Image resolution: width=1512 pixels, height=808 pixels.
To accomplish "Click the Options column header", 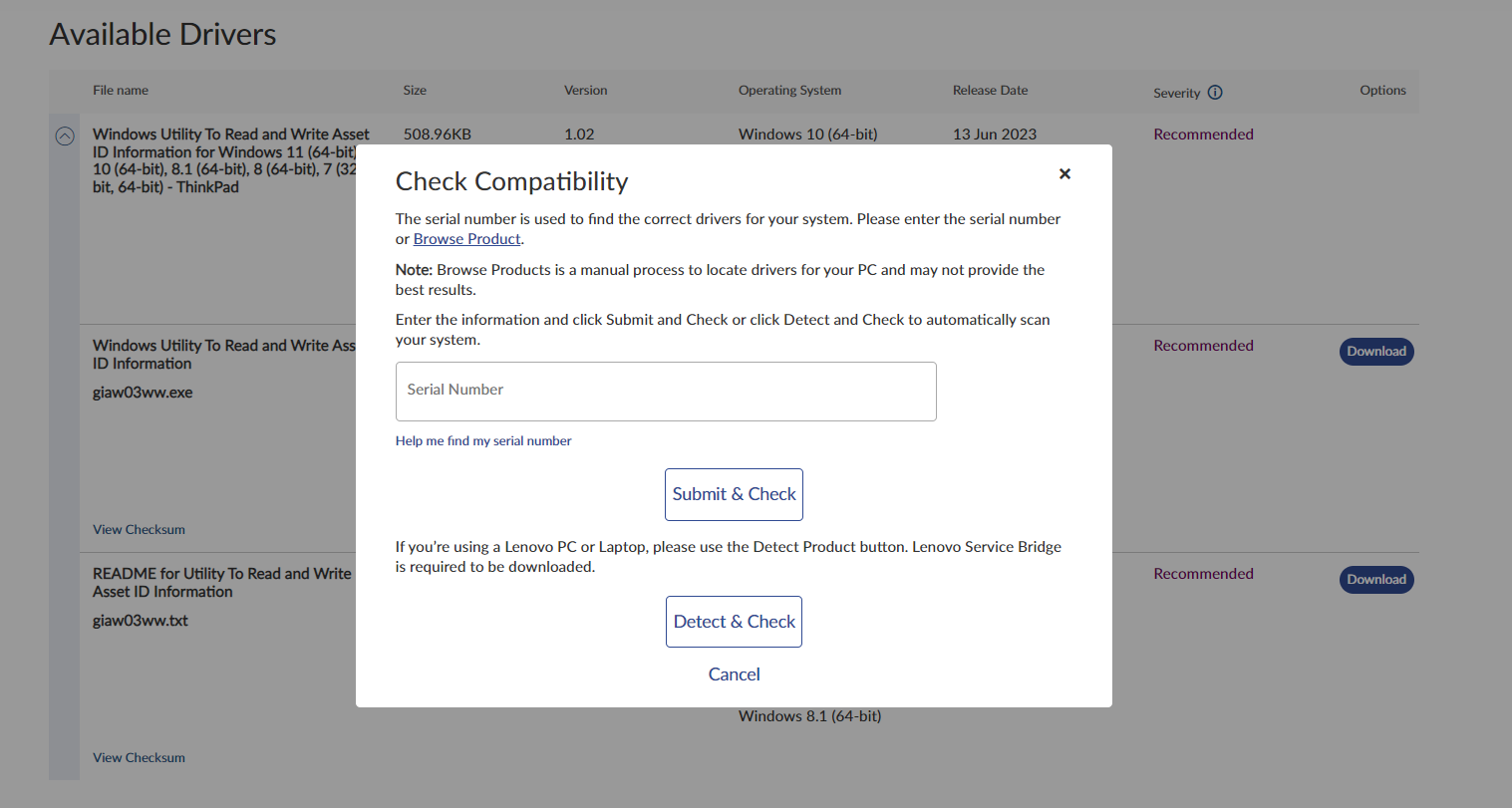I will (1382, 91).
